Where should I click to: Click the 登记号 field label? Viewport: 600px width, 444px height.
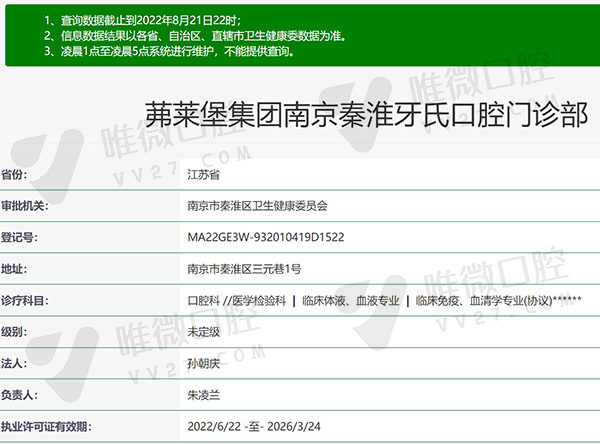pos(20,237)
